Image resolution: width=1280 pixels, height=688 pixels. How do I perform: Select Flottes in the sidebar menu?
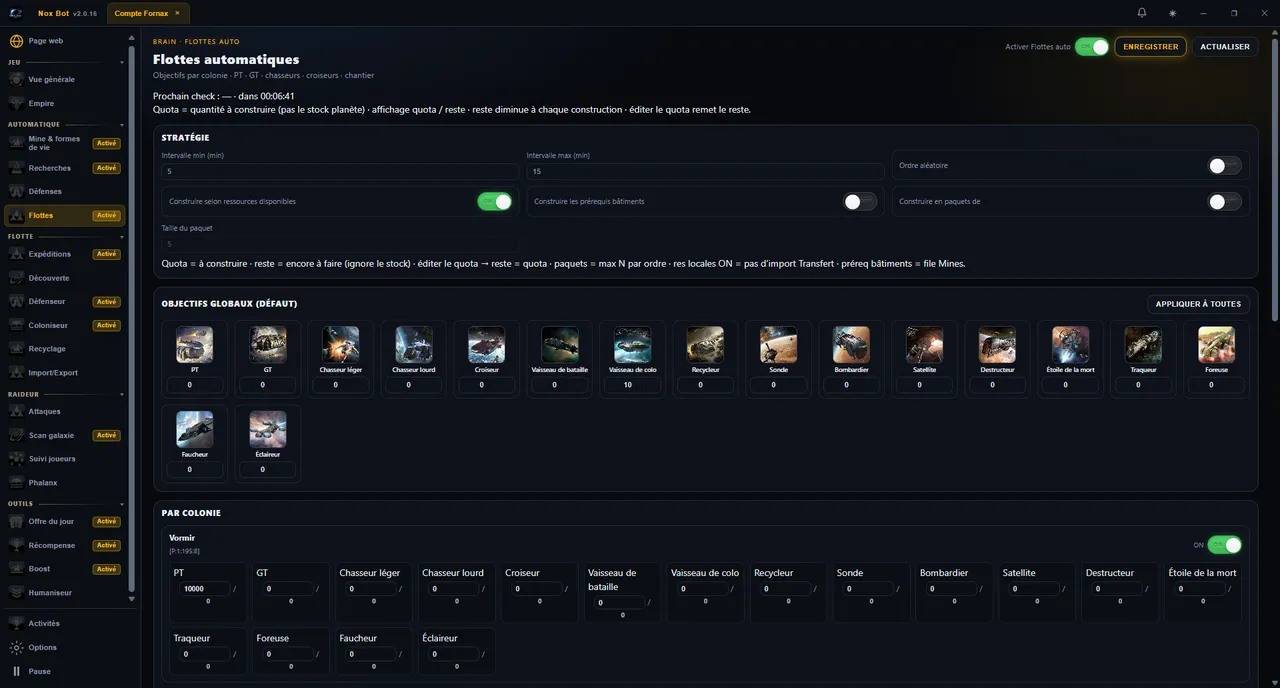[x=65, y=215]
